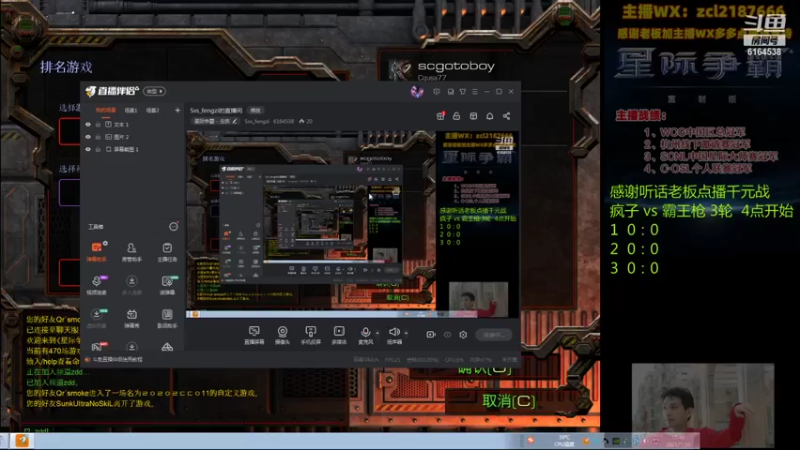Image resolution: width=800 pixels, height=450 pixels.
Task: Edit the 星际争霸 category label
Action: coord(215,121)
